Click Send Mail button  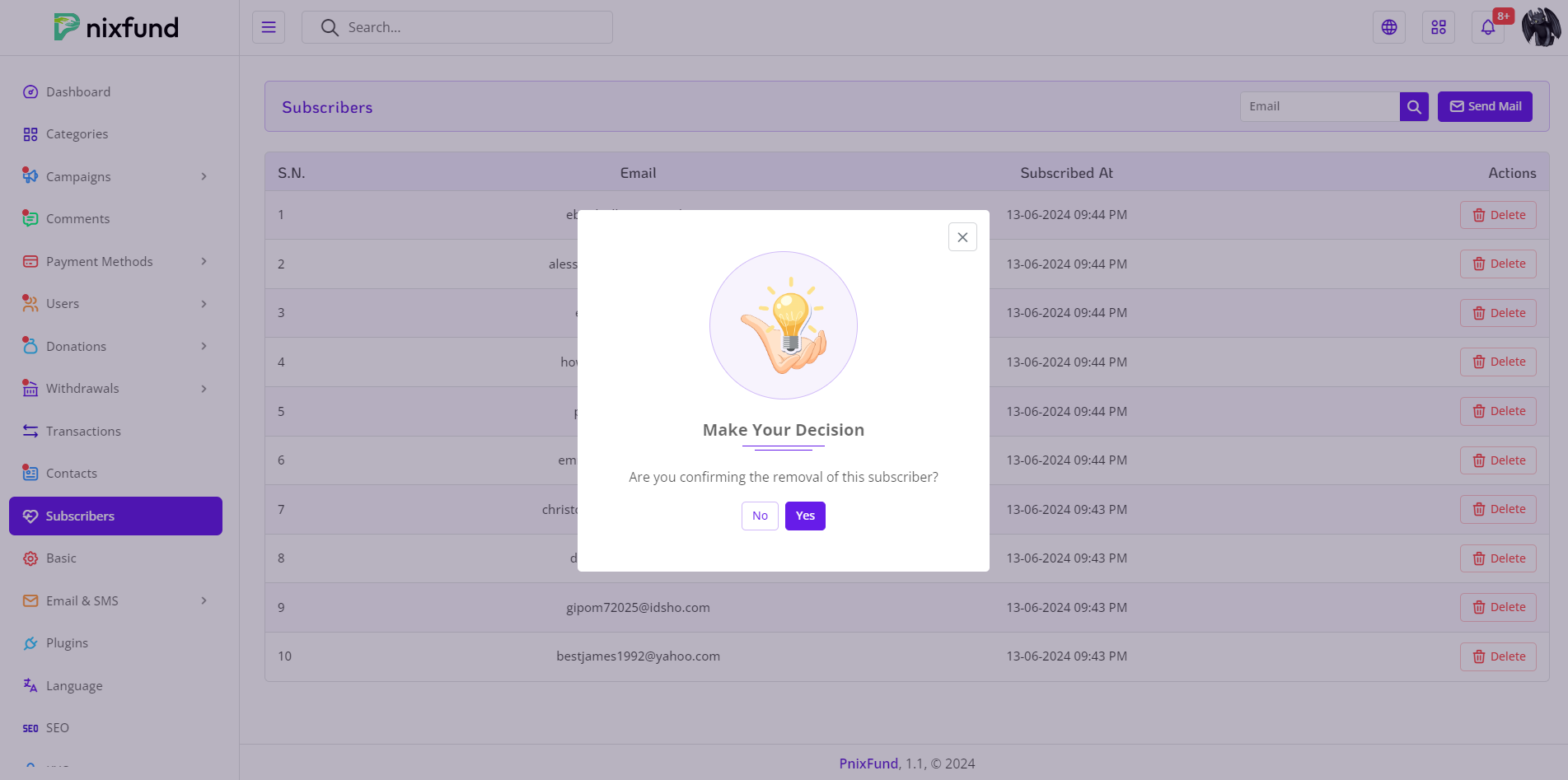tap(1485, 106)
